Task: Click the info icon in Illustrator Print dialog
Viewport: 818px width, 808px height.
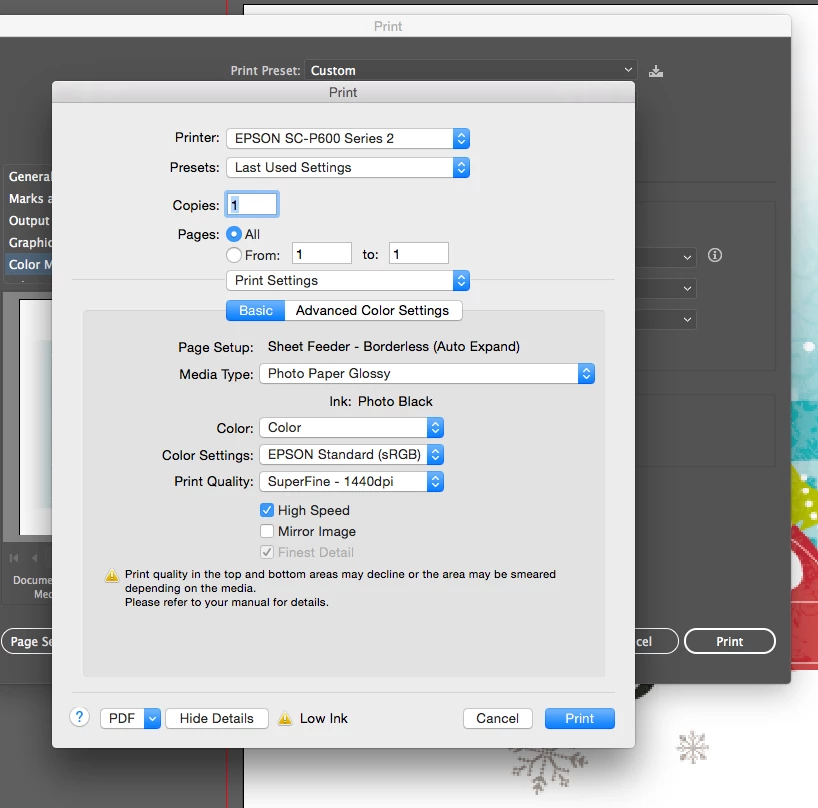Action: click(715, 255)
